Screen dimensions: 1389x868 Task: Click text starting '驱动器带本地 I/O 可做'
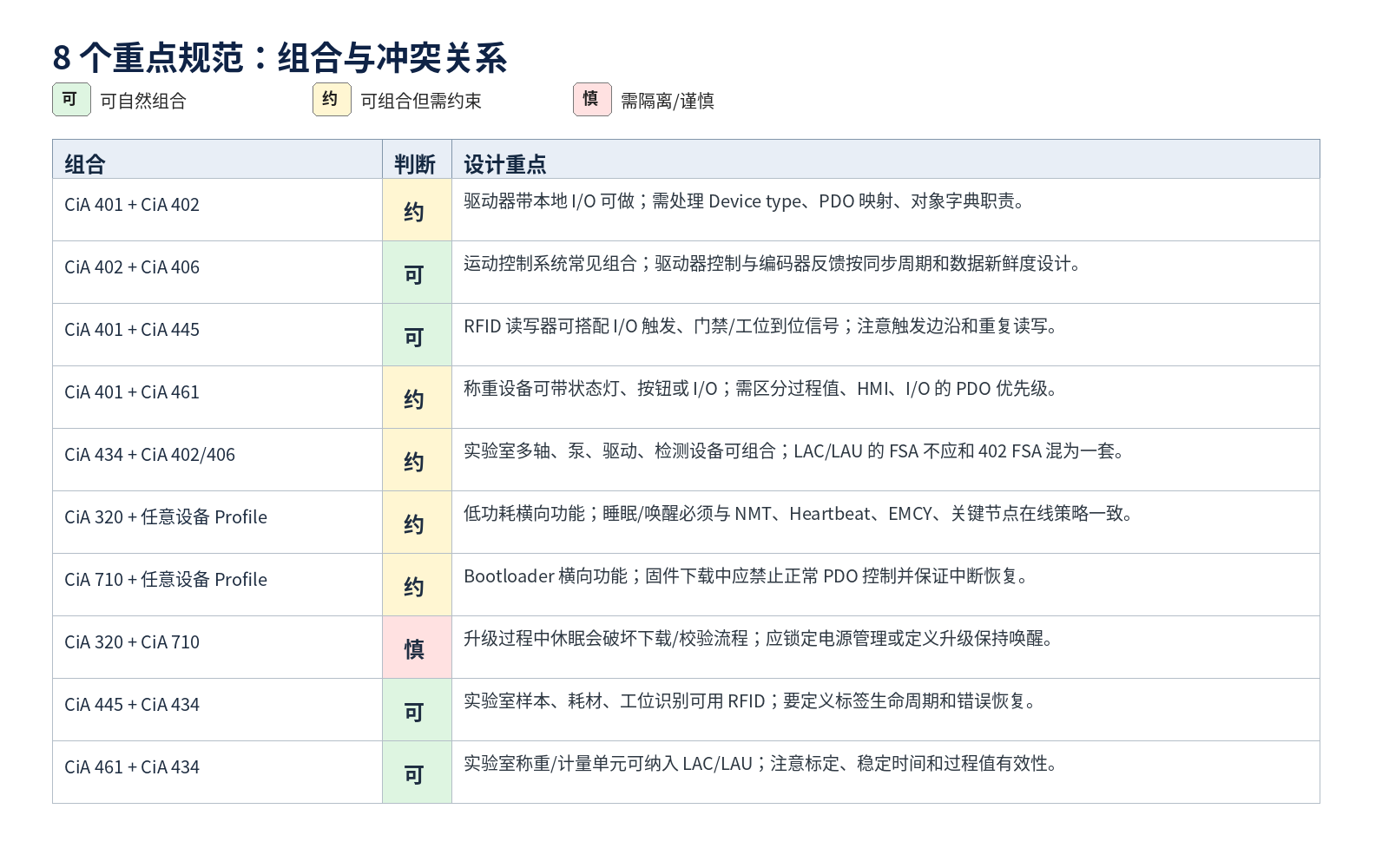pos(745,201)
